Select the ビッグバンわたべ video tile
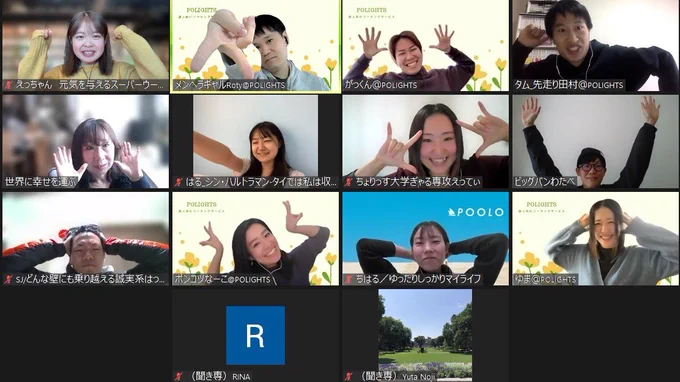This screenshot has width=680, height=382. click(x=595, y=142)
